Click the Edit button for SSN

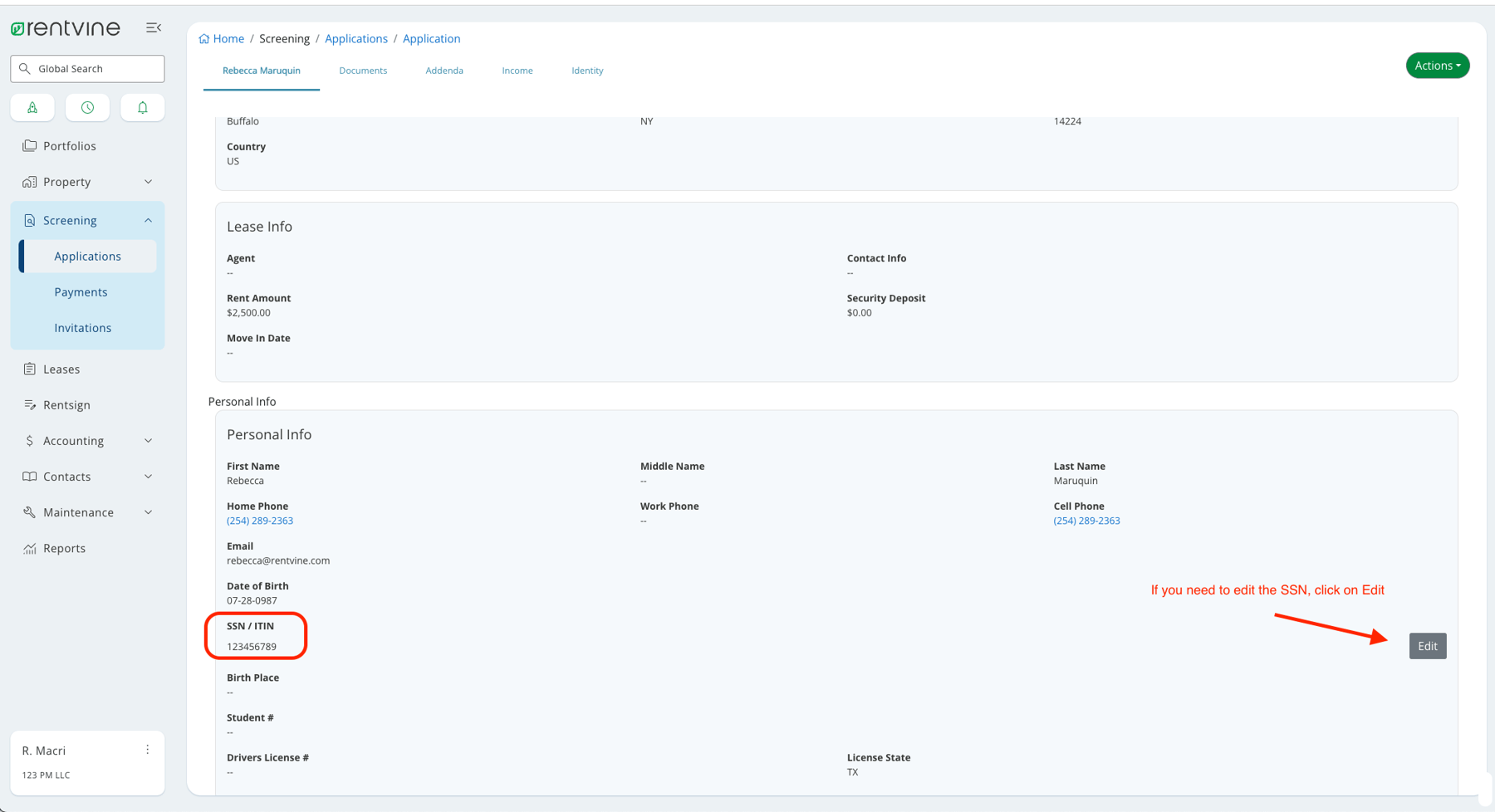[x=1427, y=645]
